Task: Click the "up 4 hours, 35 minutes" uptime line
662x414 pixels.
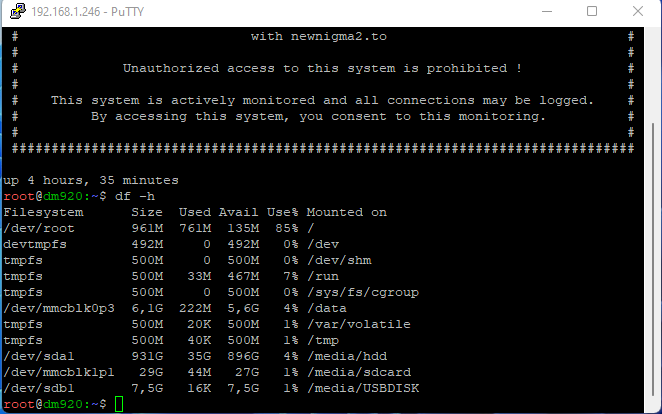Action: [x=91, y=180]
